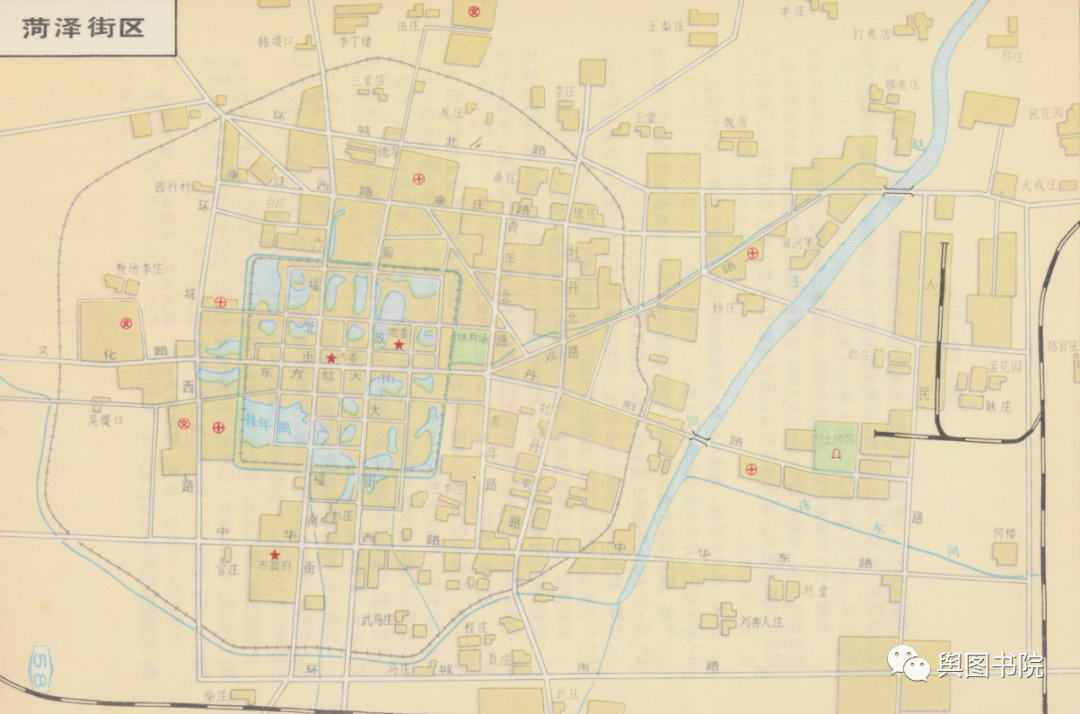Image resolution: width=1080 pixels, height=714 pixels.
Task: Click the 市政府 label text
Action: 274,566
